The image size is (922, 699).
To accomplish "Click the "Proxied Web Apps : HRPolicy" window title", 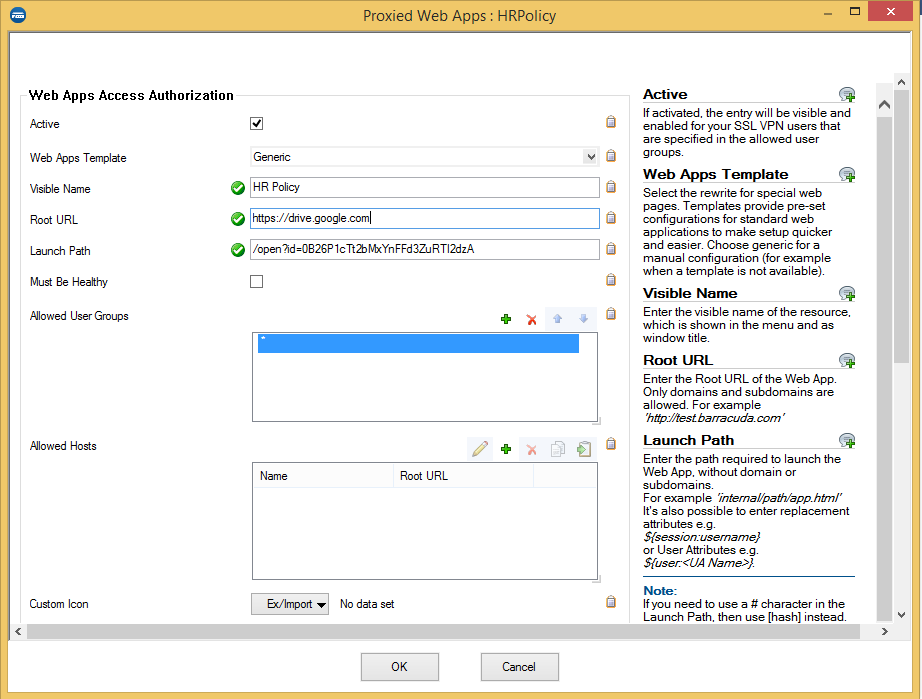I will coord(459,15).
